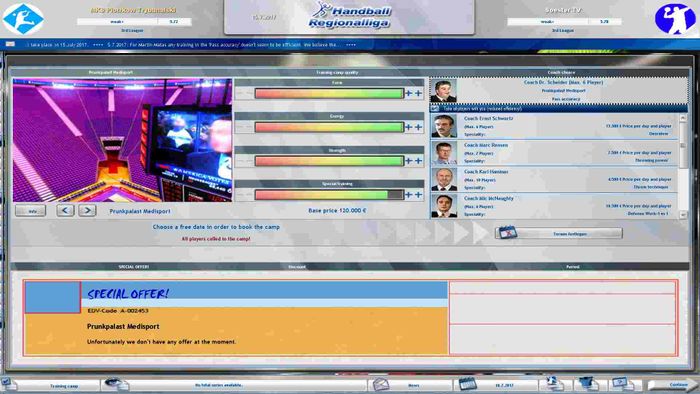Toggle the take-players-with-you checkbox

pyautogui.click(x=435, y=108)
